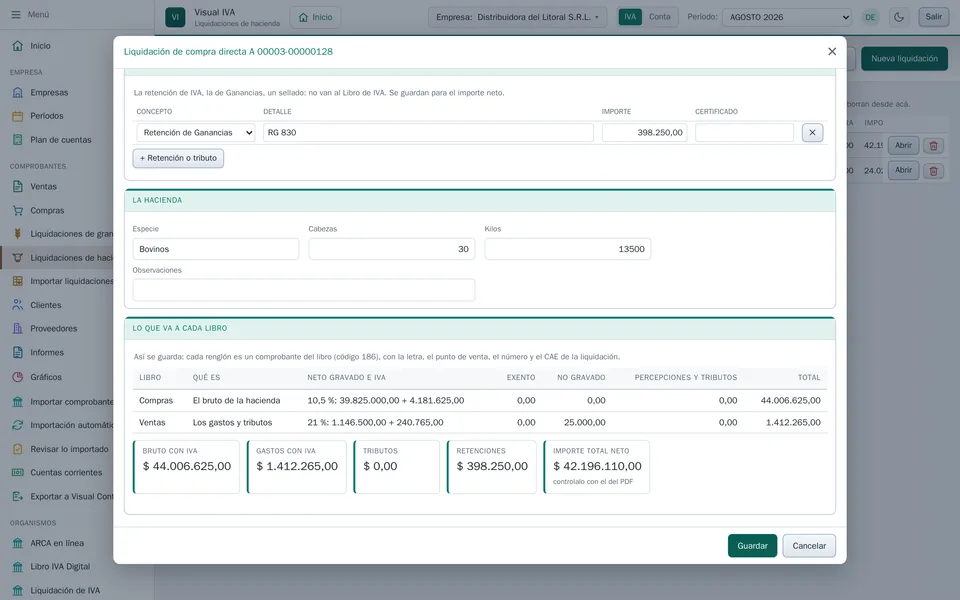Click the Compras total 44.006.625,00
This screenshot has height=600, width=960.
click(790, 400)
